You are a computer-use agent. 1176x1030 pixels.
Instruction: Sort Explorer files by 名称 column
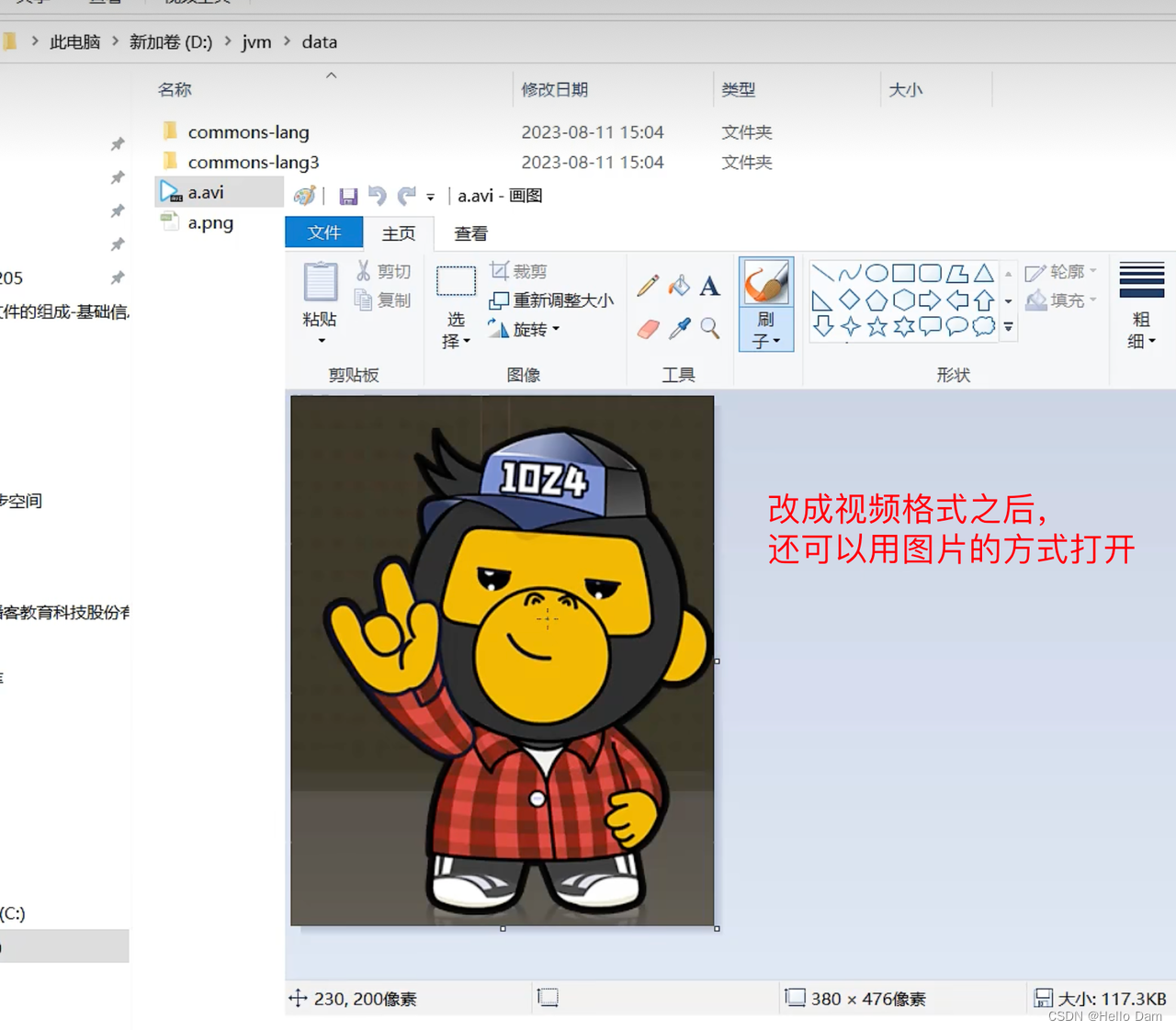pyautogui.click(x=175, y=89)
